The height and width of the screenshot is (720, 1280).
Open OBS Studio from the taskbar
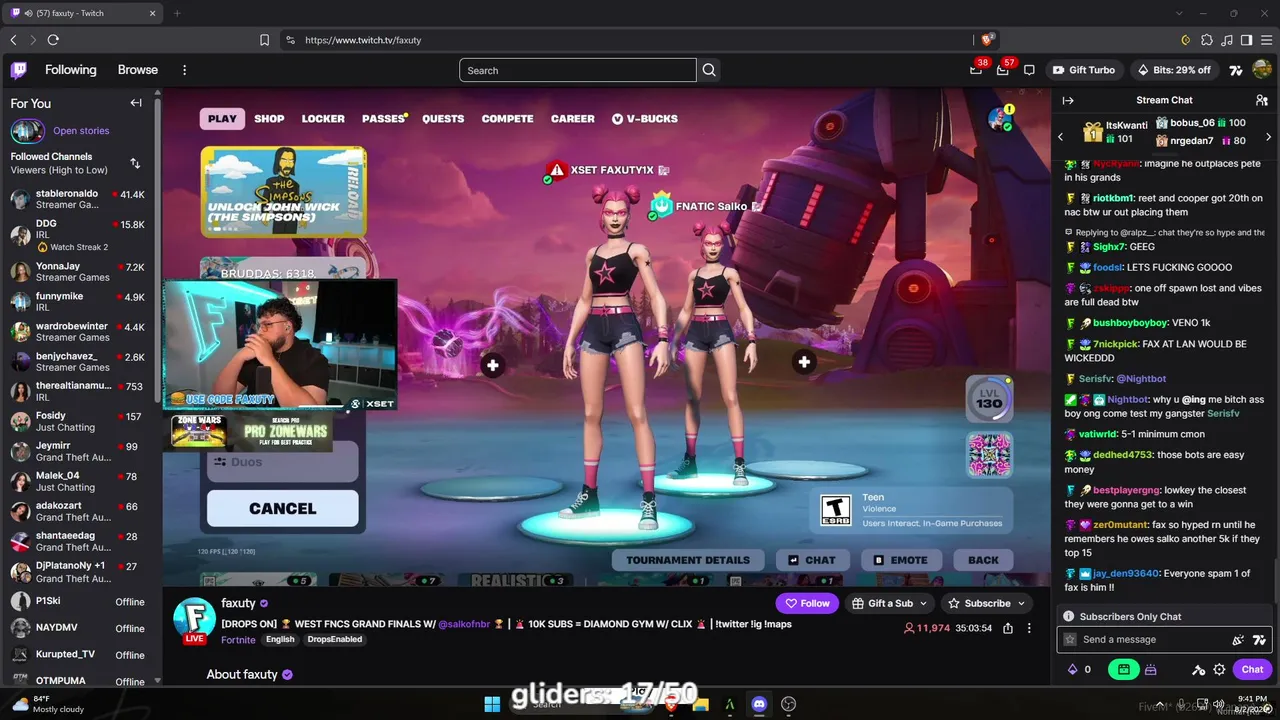[x=788, y=704]
